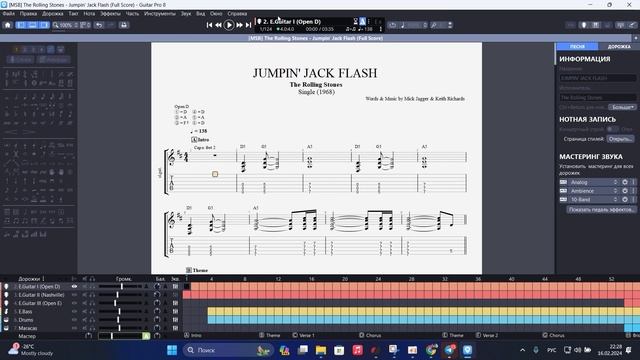Toggle power of the Ambience effect
Image resolution: width=640 pixels, height=360 pixels.
click(625, 191)
